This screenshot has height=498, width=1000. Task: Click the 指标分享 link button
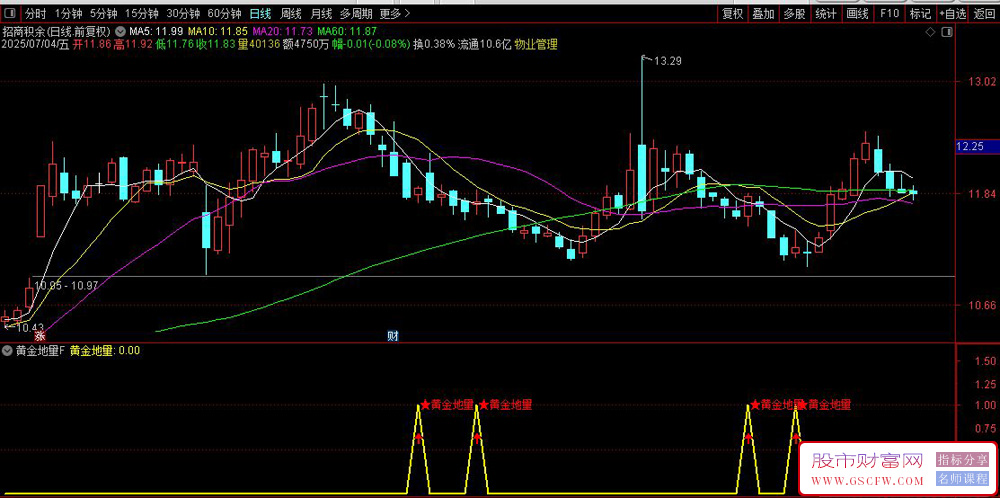[962, 459]
